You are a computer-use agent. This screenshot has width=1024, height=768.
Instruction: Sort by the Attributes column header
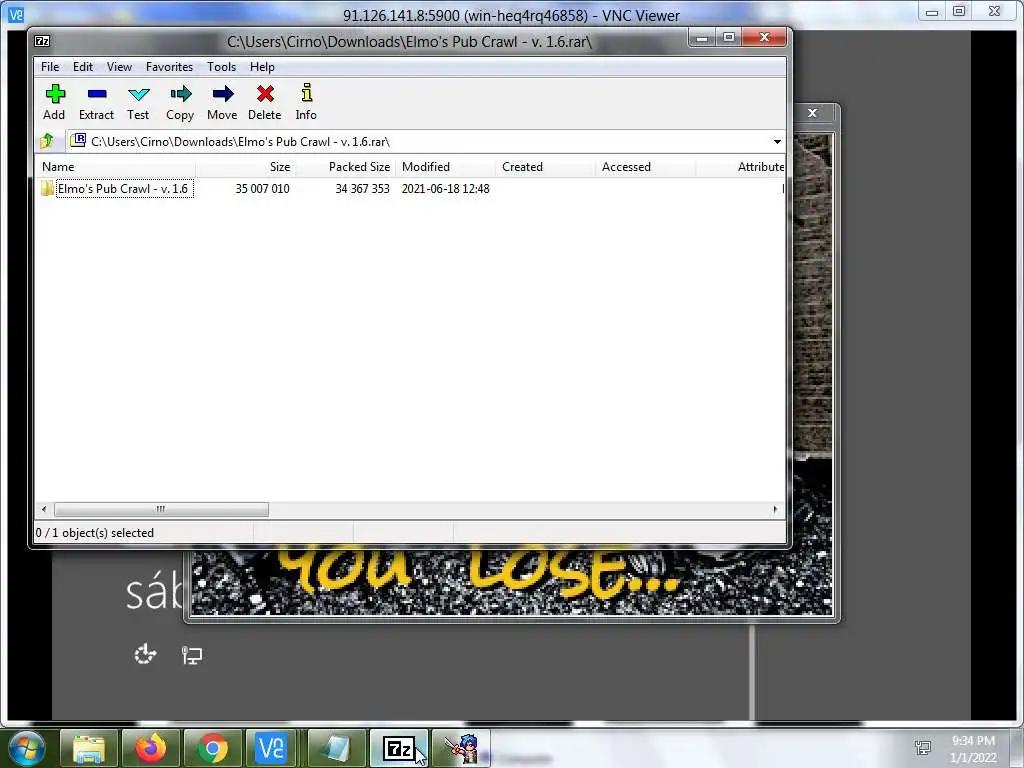pos(741,167)
